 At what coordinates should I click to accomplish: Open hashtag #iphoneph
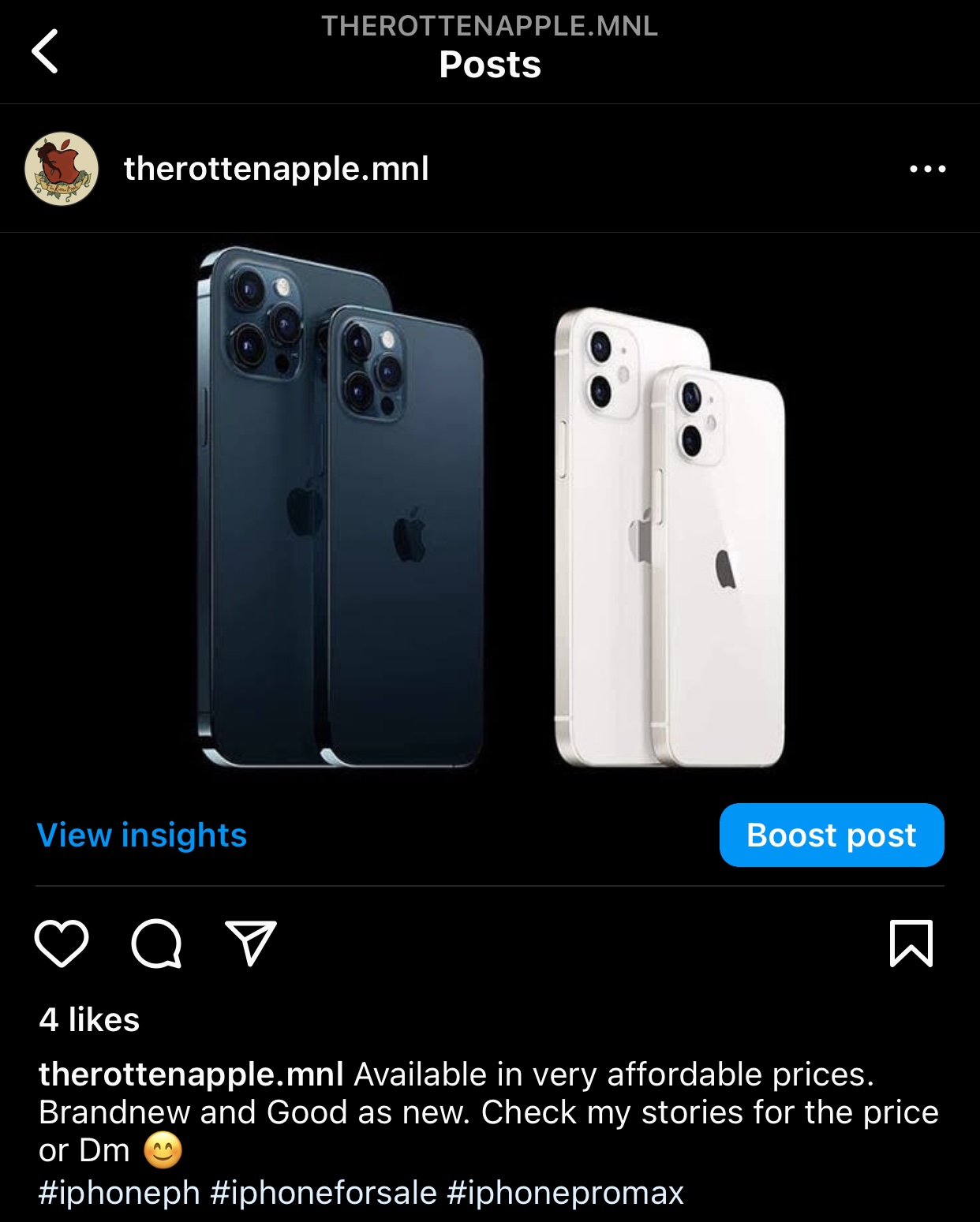point(119,1192)
